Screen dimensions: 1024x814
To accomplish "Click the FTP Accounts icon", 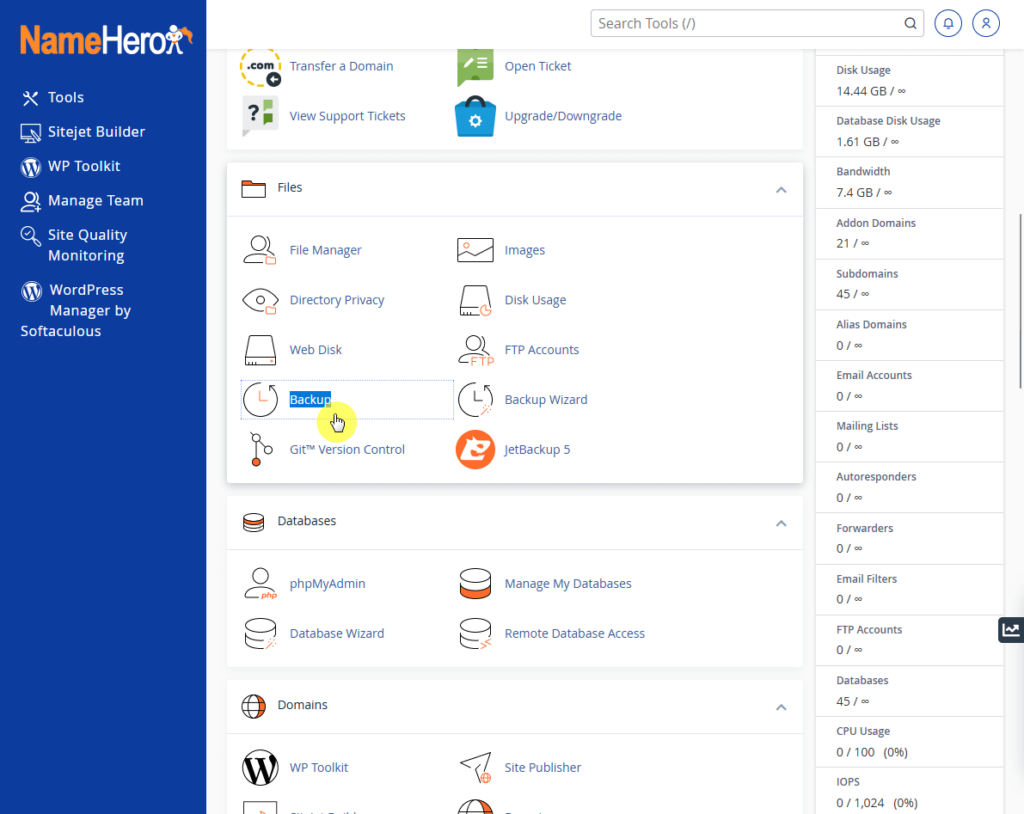I will coord(475,350).
